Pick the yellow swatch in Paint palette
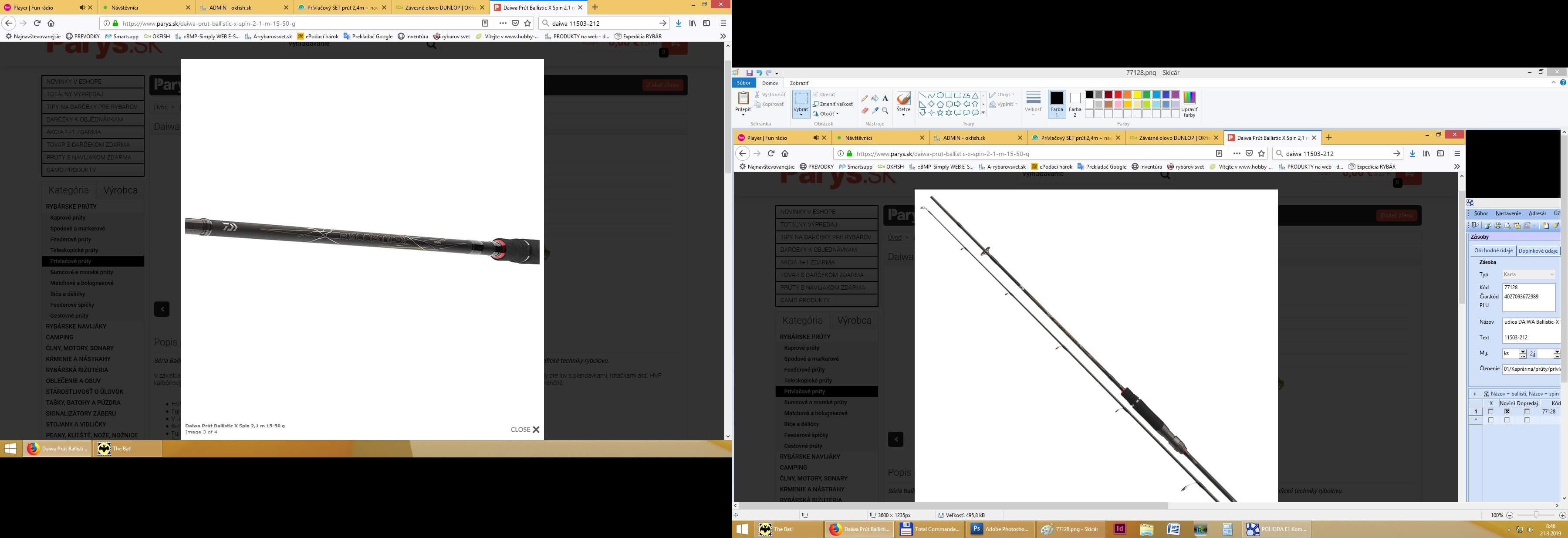This screenshot has width=1568, height=538. pyautogui.click(x=1137, y=95)
